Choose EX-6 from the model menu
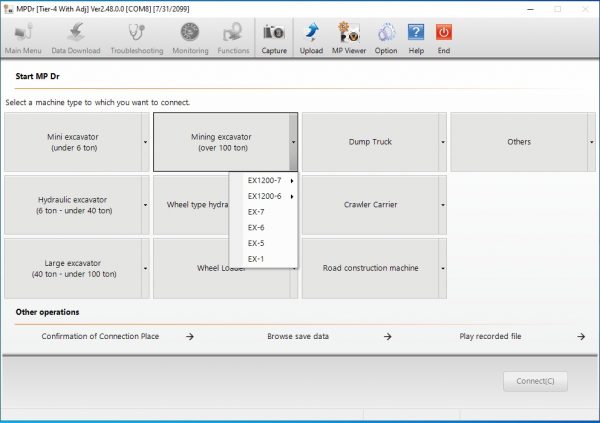 pyautogui.click(x=264, y=227)
